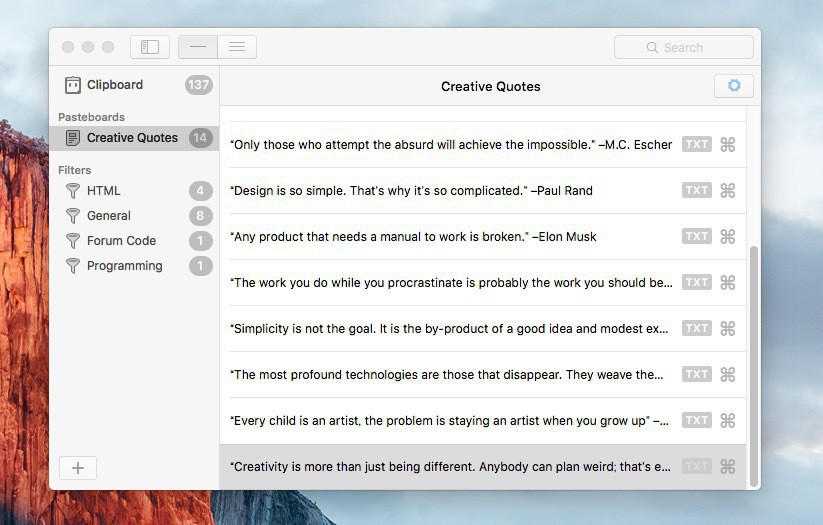
Task: Click command icon on Creativity quote
Action: [727, 467]
